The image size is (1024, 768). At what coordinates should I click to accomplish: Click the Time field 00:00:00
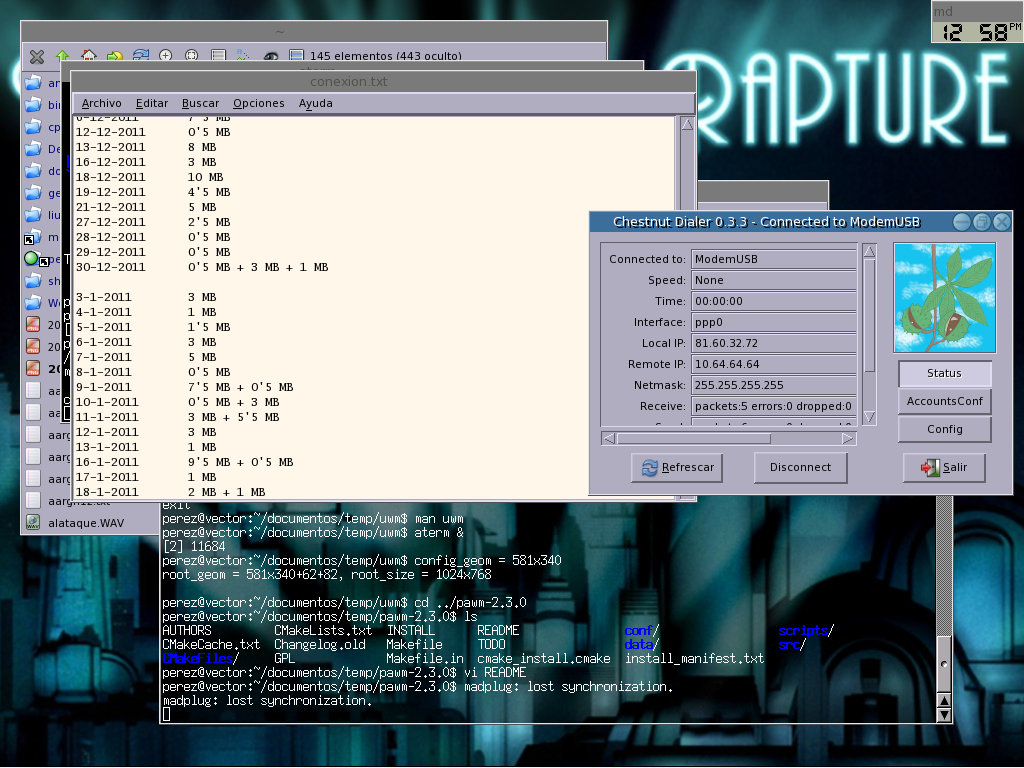coord(773,302)
